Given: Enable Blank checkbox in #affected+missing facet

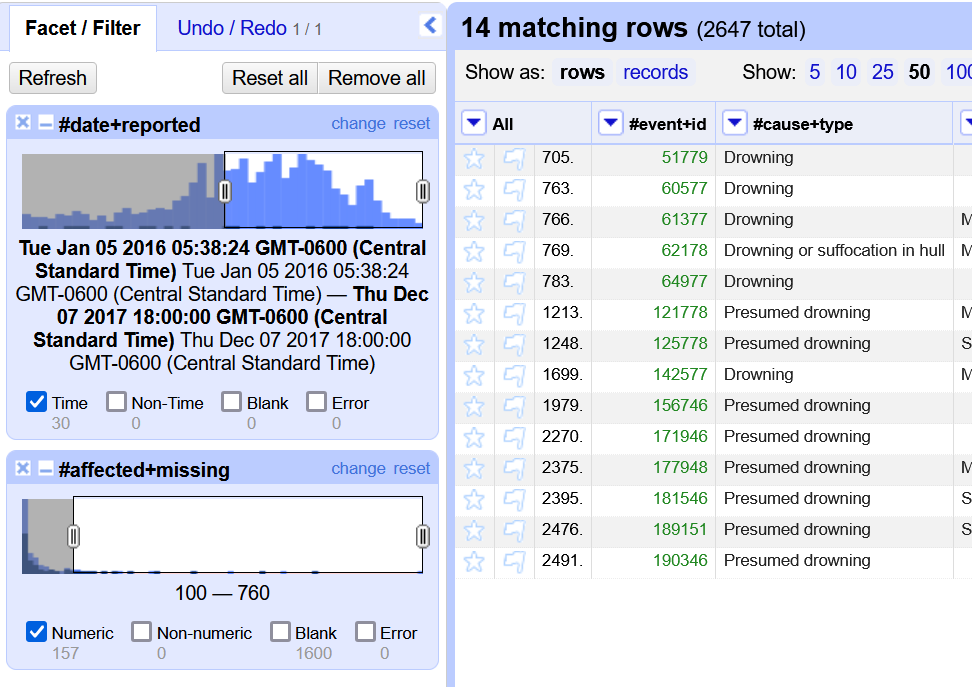Looking at the screenshot, I should point(281,632).
